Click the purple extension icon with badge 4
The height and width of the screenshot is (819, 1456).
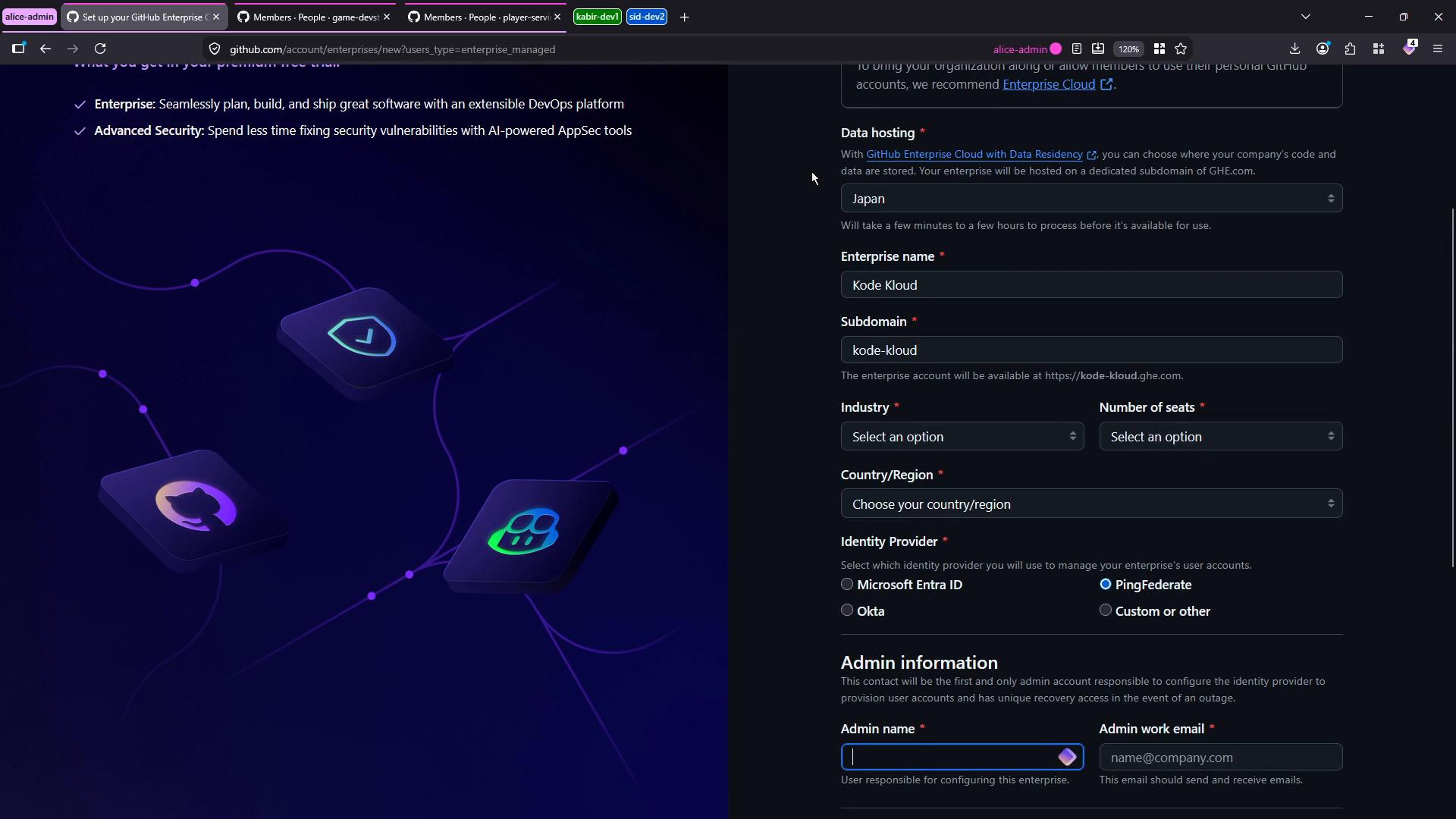(1410, 48)
